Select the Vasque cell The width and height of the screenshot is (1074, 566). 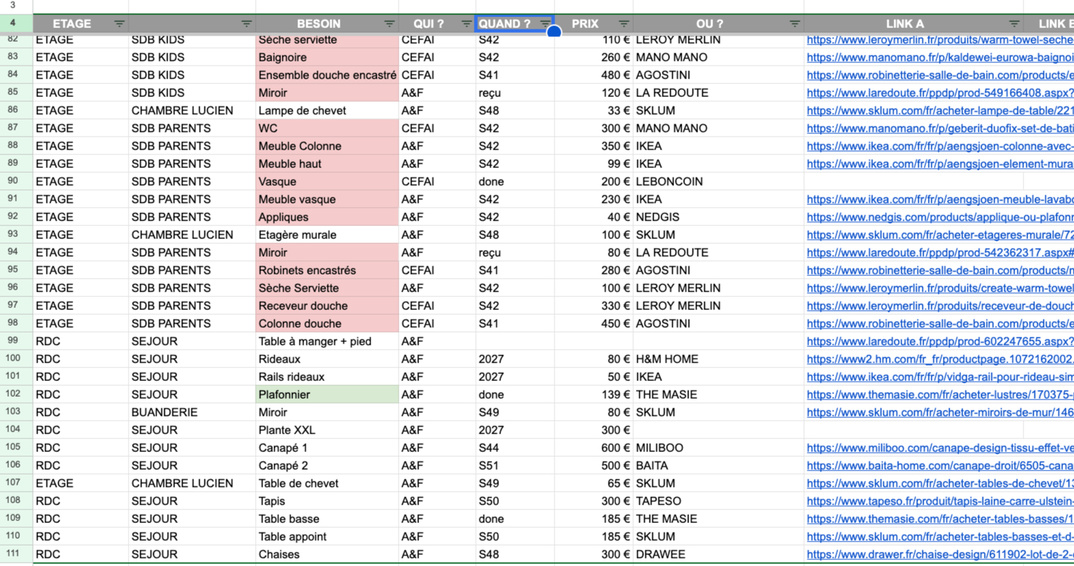[327, 182]
